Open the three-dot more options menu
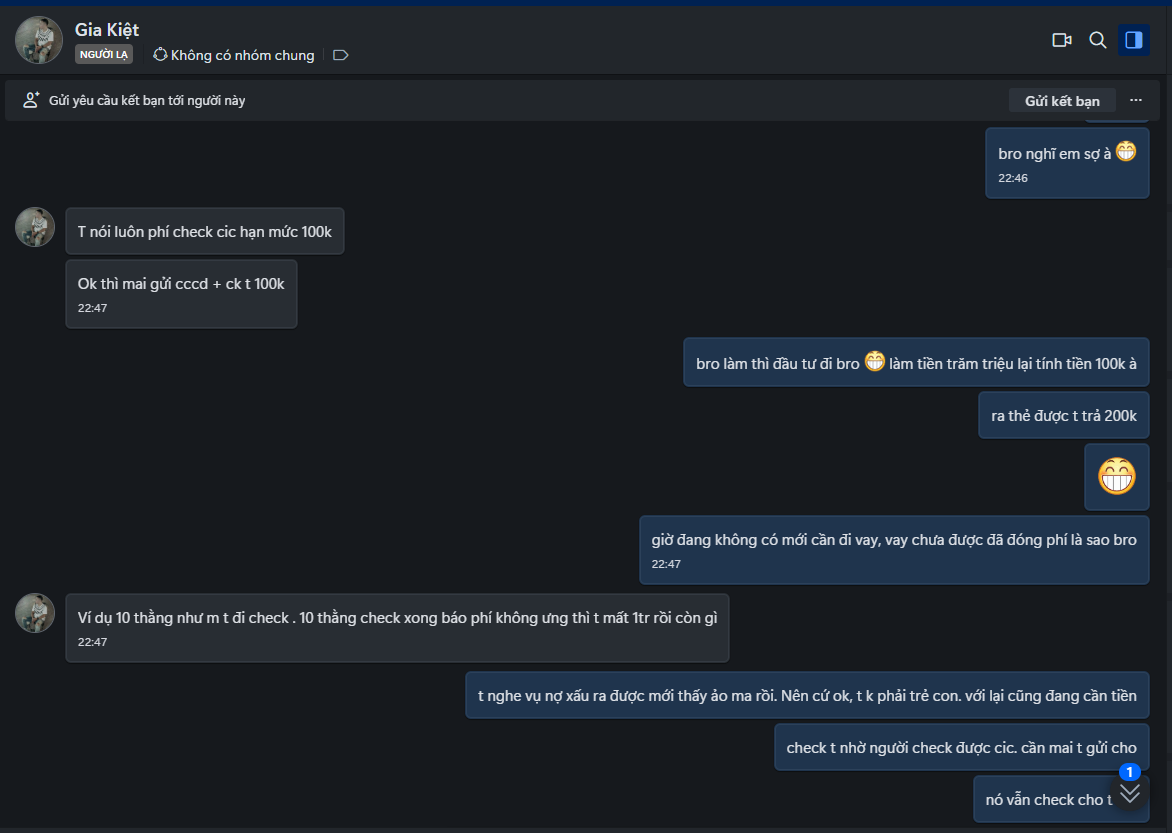The height and width of the screenshot is (833, 1172). [x=1136, y=100]
